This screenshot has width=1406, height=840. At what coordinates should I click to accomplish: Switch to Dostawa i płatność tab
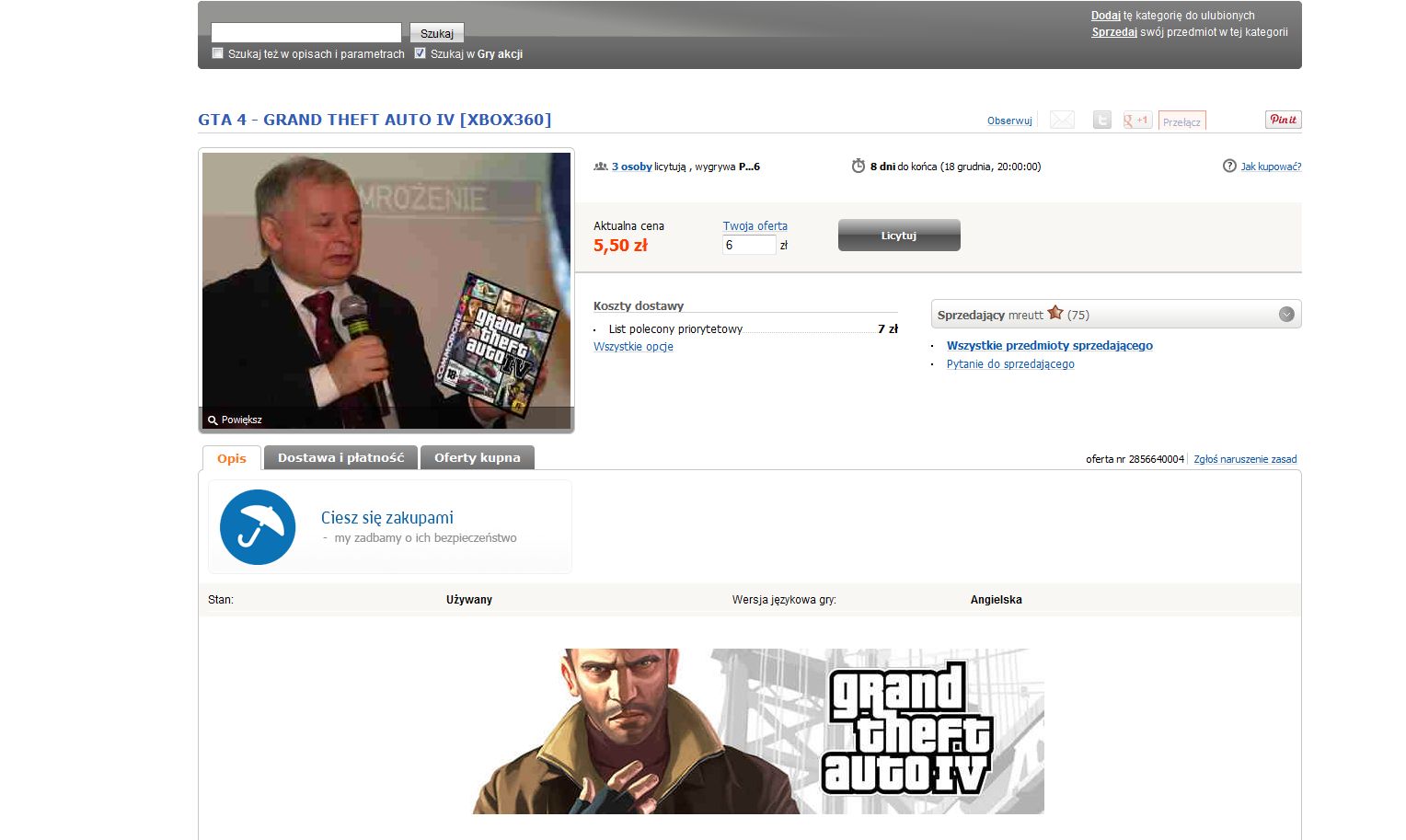click(340, 458)
